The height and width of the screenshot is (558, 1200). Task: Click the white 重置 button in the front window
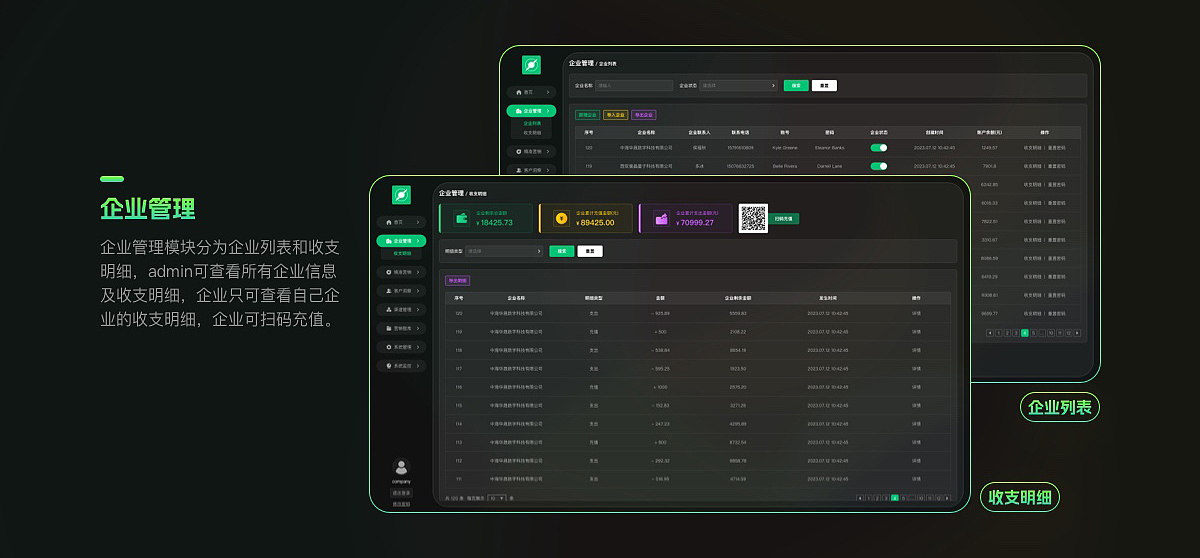click(x=590, y=251)
